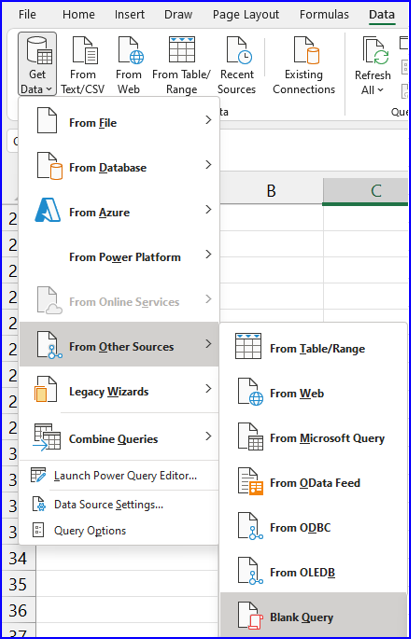This screenshot has height=639, width=411.
Task: Expand the From File submenu arrow
Action: (x=208, y=120)
